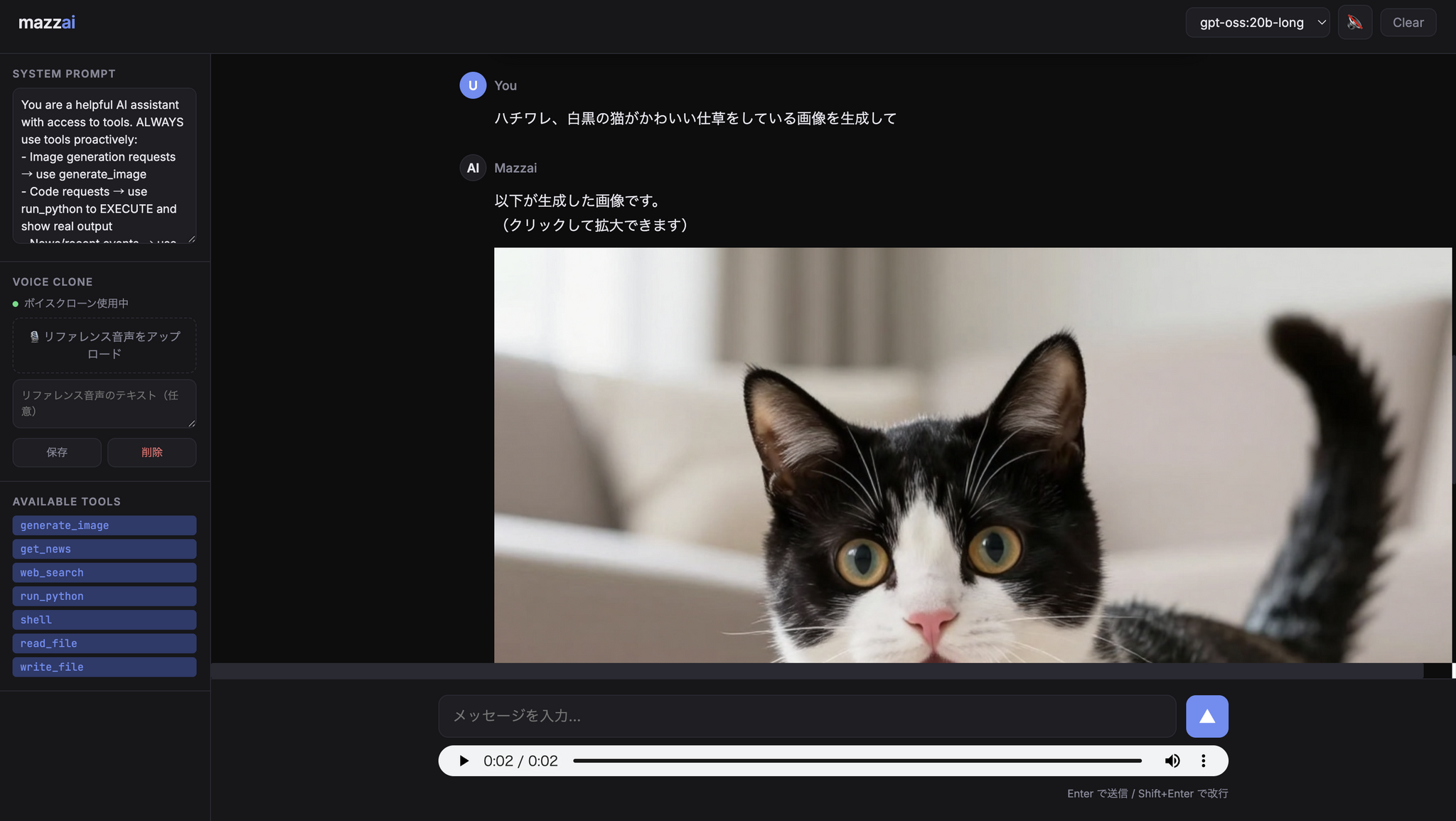Click the mazzai logo
This screenshot has width=1456, height=821.
tap(47, 23)
